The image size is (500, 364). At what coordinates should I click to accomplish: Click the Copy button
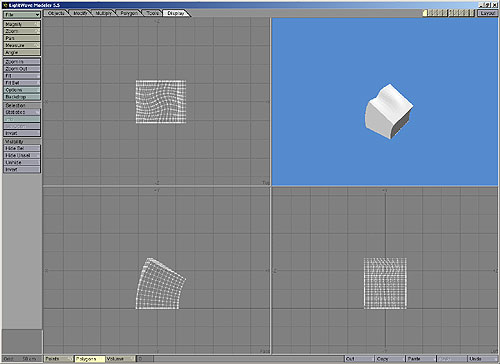coord(390,359)
